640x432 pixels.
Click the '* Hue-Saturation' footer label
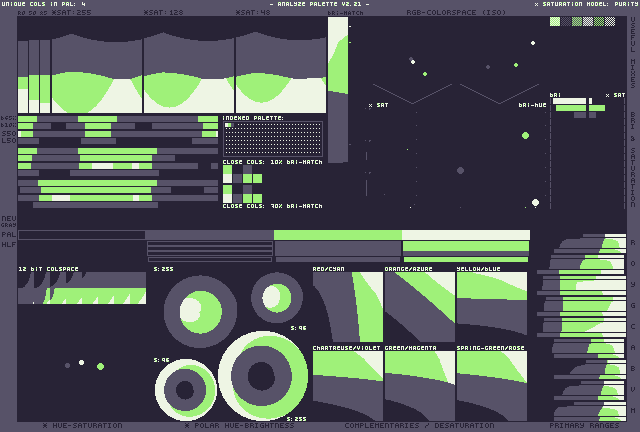coord(82,425)
